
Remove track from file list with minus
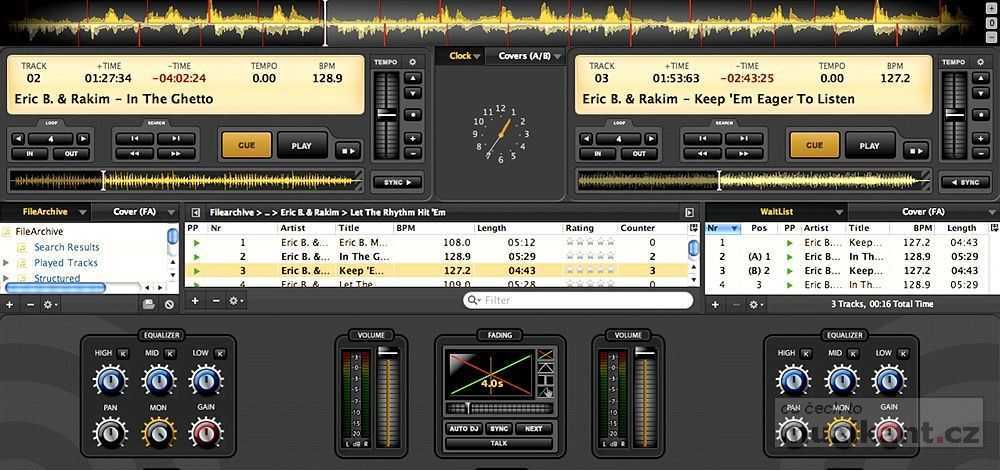216,300
